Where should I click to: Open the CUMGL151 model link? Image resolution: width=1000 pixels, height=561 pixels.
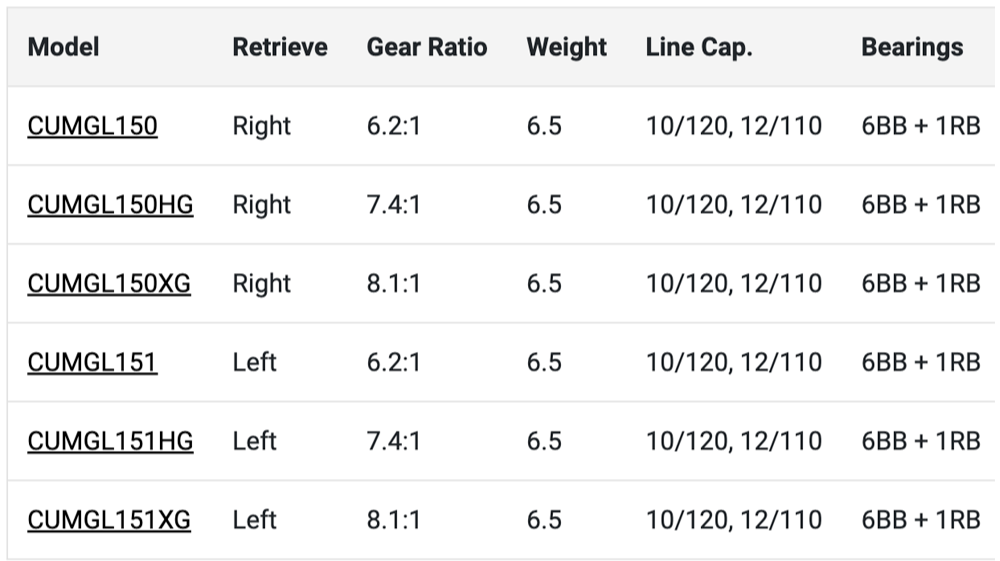coord(92,362)
